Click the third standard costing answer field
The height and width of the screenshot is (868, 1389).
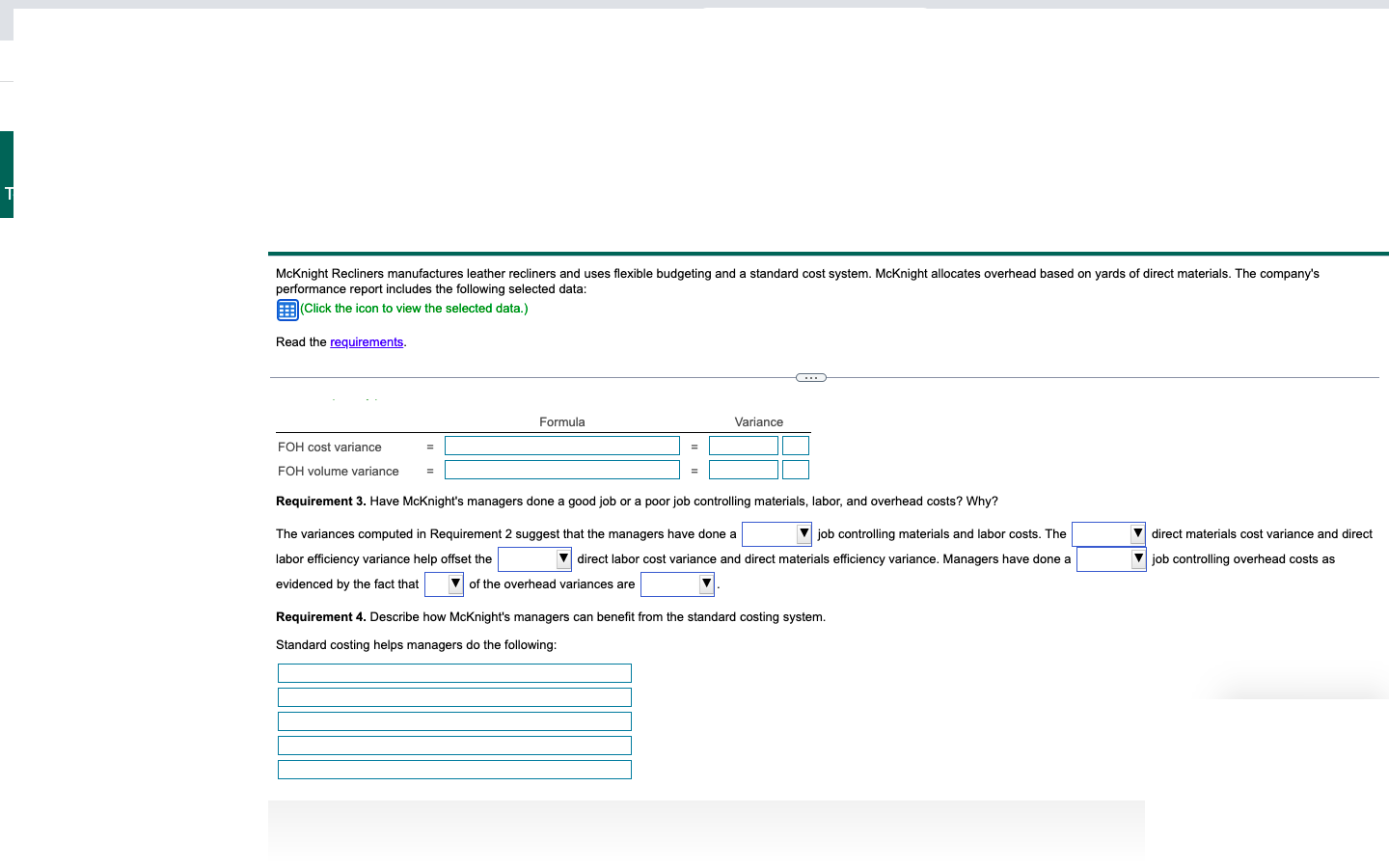pos(454,721)
